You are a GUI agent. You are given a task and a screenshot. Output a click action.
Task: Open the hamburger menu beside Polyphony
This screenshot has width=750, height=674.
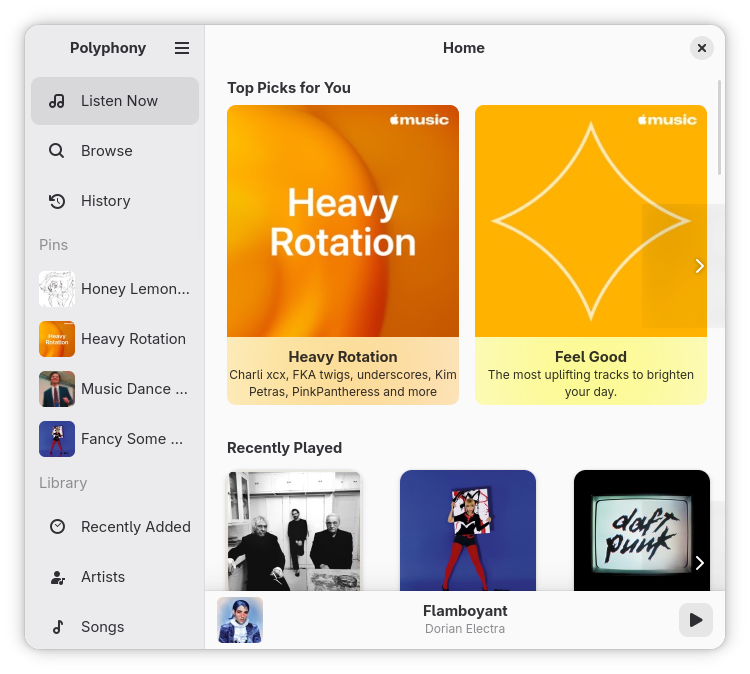coord(182,48)
